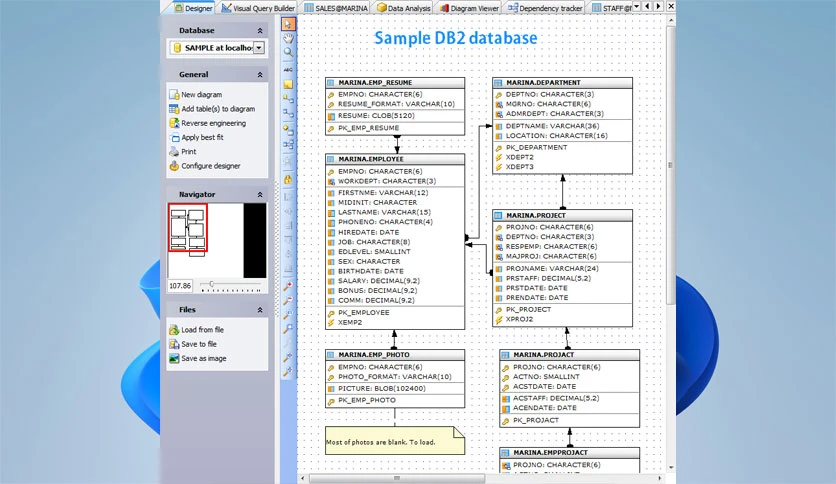Click Add table(s) to diagram
This screenshot has width=836, height=484.
click(x=212, y=109)
